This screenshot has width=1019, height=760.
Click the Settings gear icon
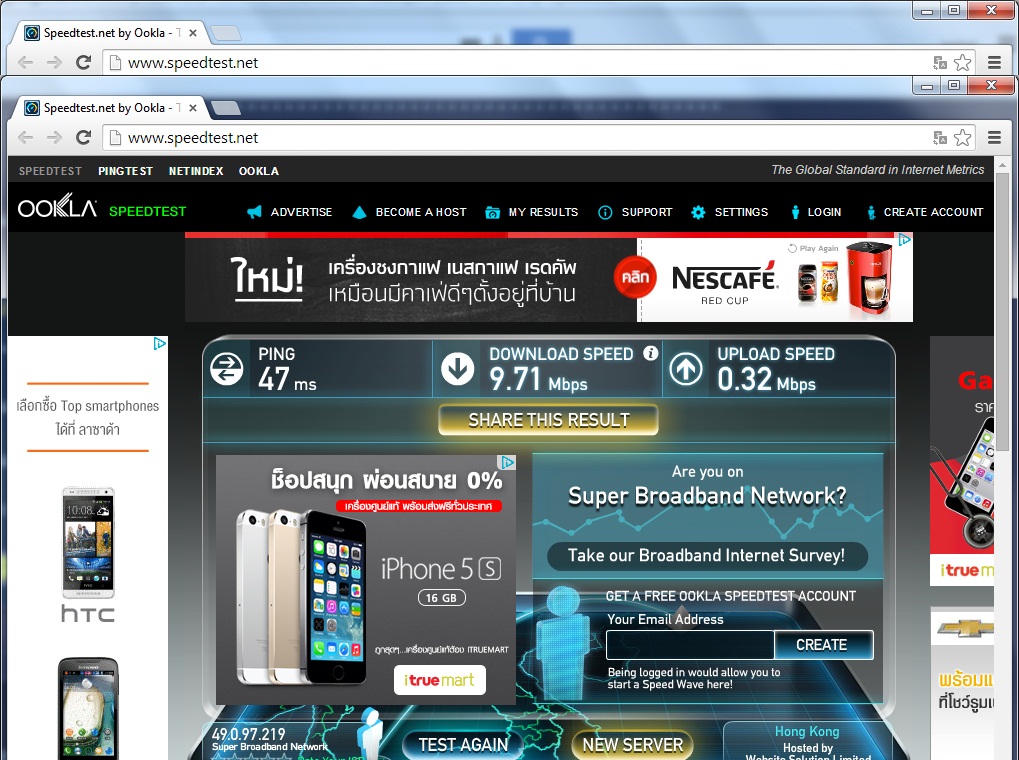[698, 212]
